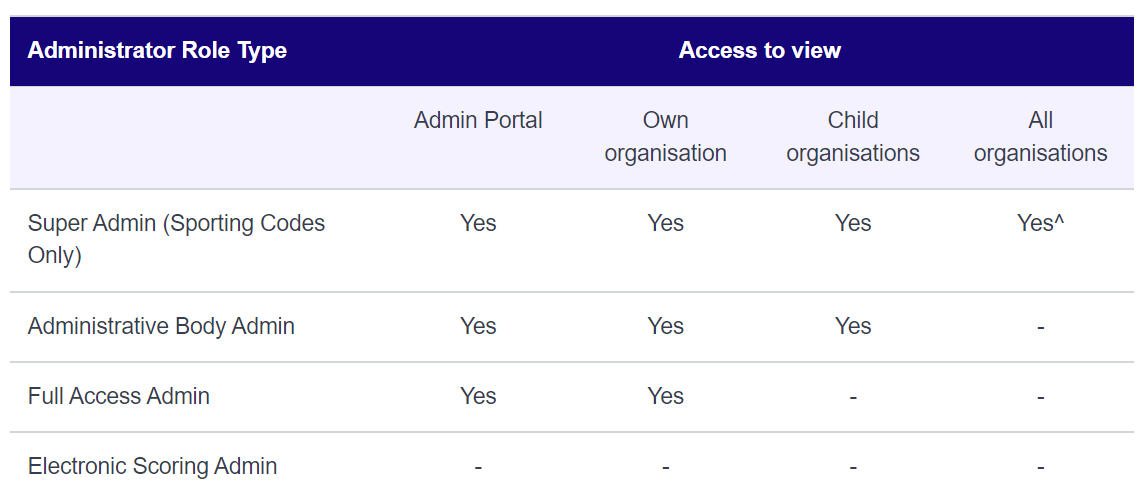Click Administrative Body Admin's All organisations dash
This screenshot has width=1148, height=502.
1040,327
